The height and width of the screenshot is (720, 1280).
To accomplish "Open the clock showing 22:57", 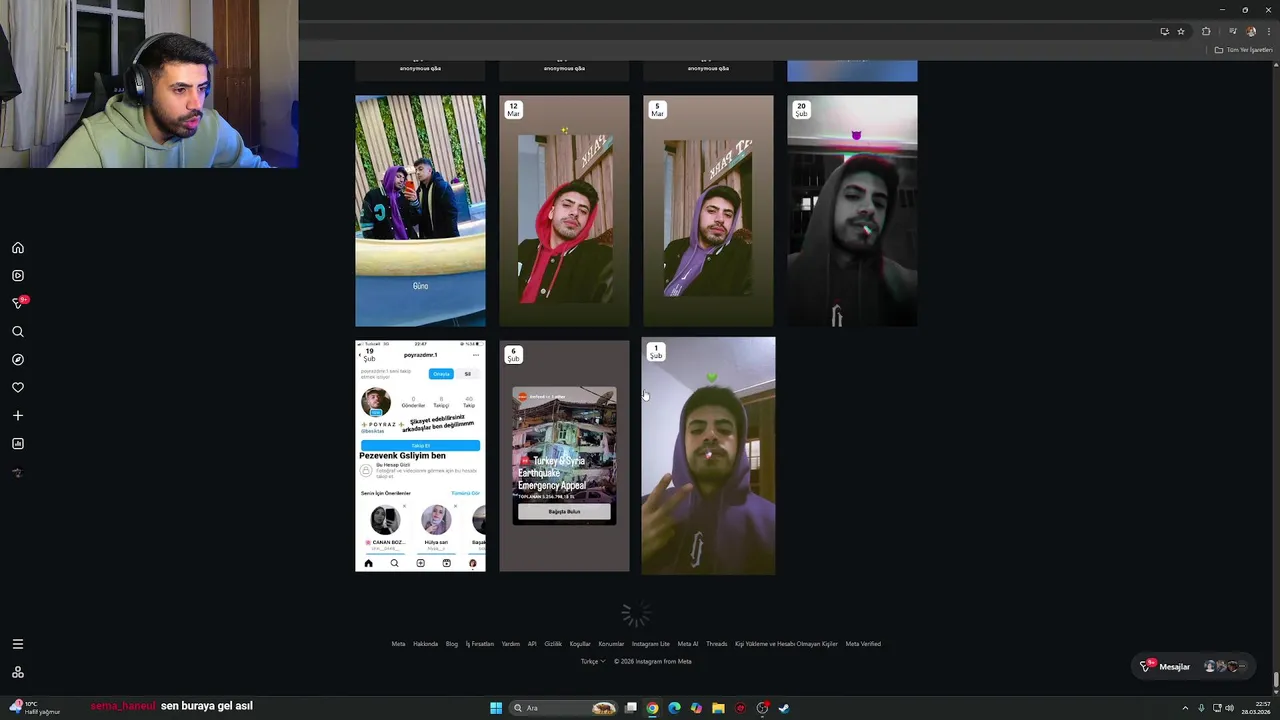I will click(1255, 708).
